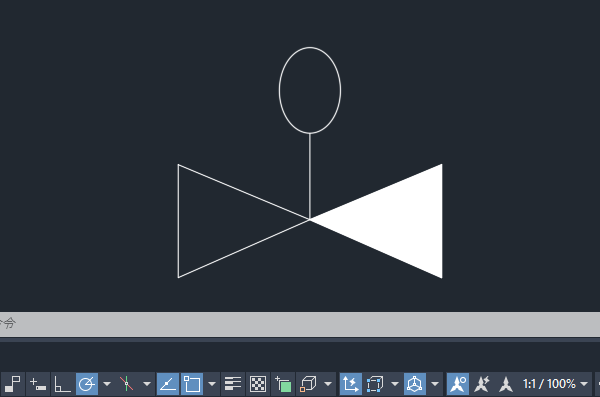Toggle Annotation Visibility

pos(458,384)
